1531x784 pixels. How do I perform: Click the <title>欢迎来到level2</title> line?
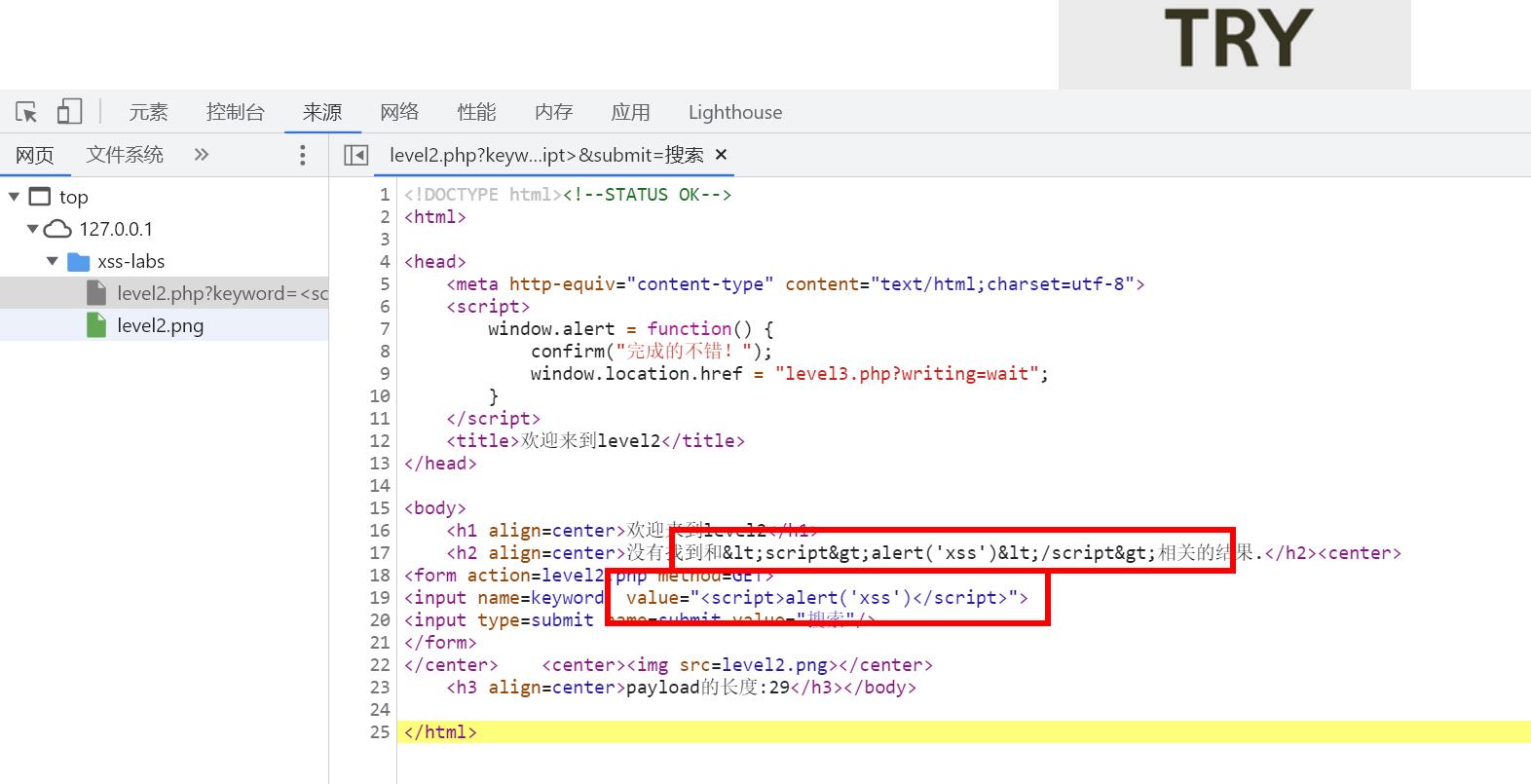click(x=595, y=440)
